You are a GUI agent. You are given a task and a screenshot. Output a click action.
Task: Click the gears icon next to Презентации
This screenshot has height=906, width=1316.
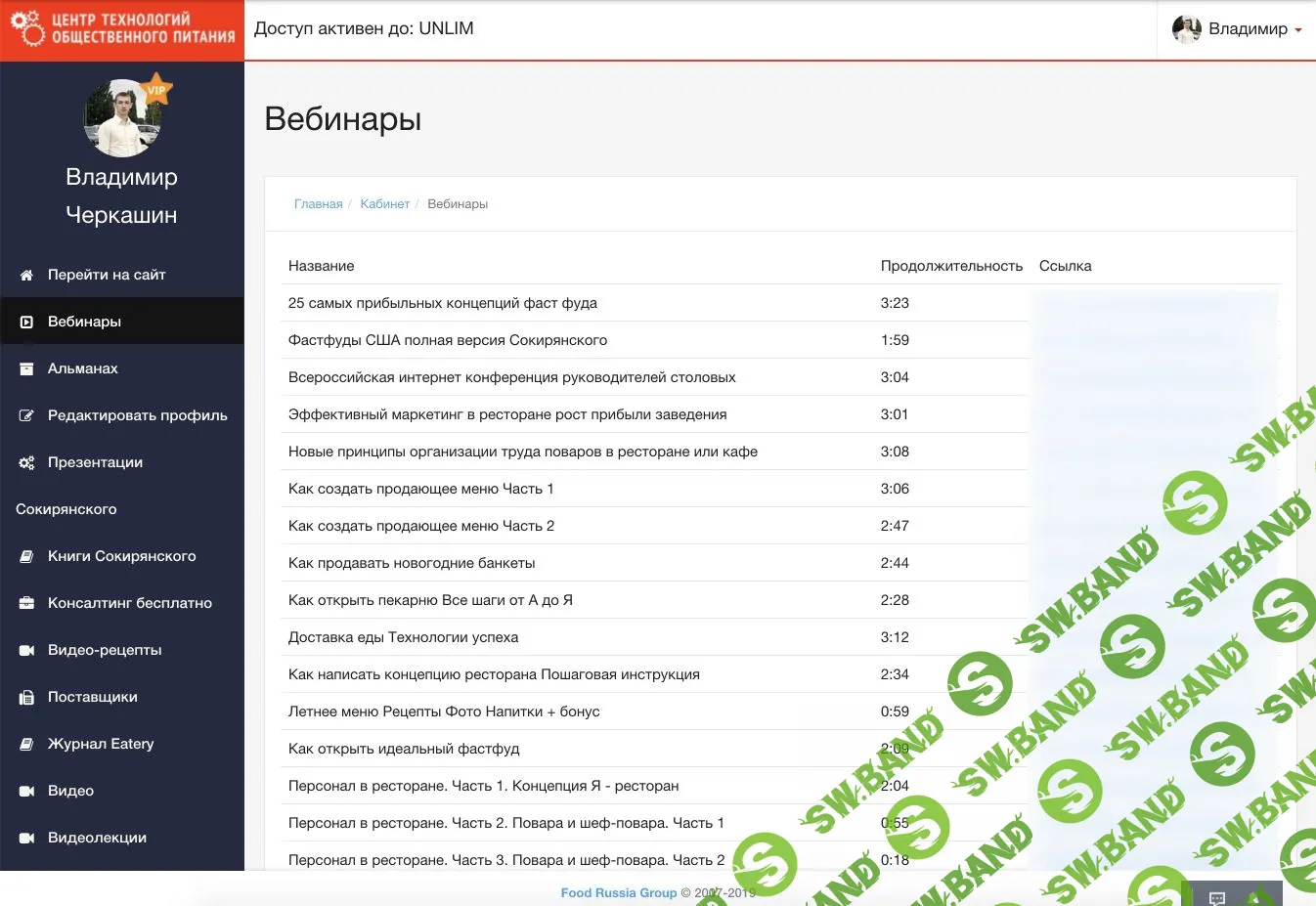(26, 463)
